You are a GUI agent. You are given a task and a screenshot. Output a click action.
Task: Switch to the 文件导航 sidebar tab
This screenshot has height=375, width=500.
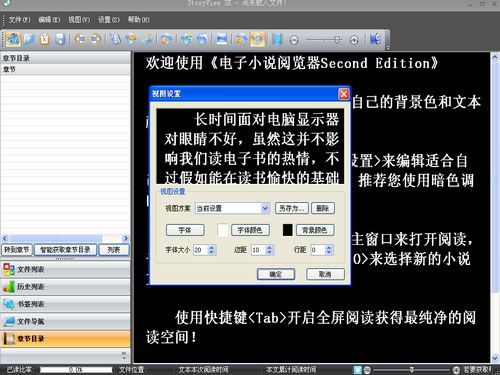coord(65,321)
